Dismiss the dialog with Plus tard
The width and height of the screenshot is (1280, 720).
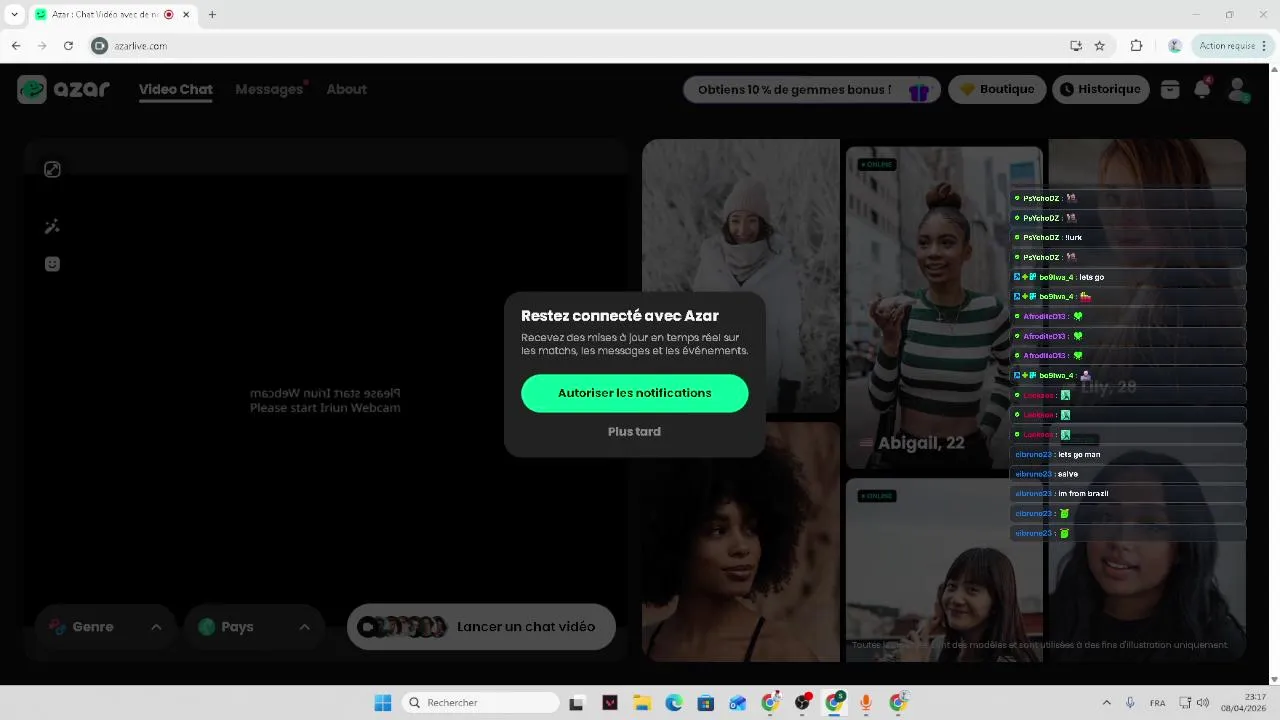(634, 432)
